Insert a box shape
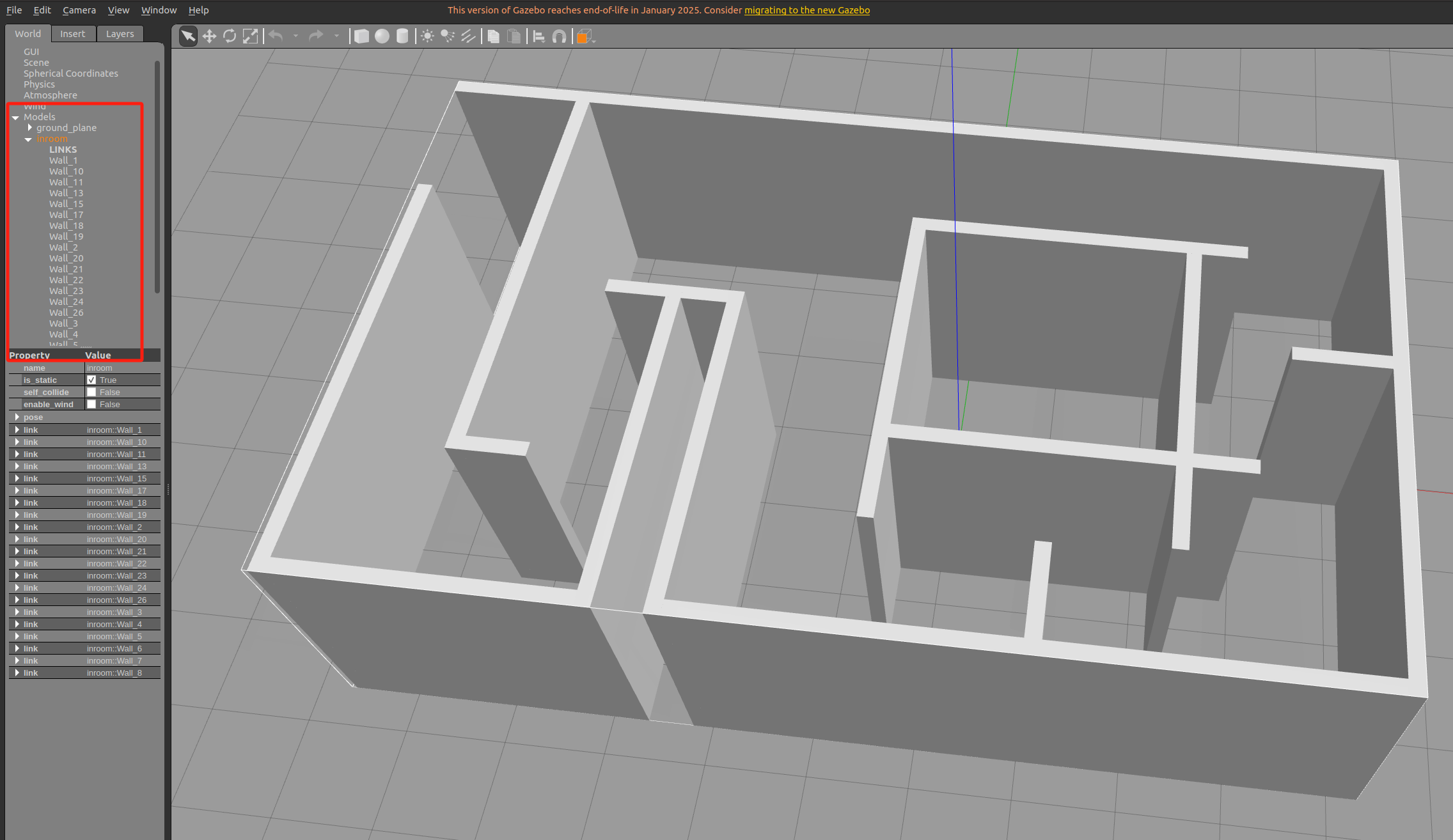The height and width of the screenshot is (840, 1453). click(x=361, y=36)
